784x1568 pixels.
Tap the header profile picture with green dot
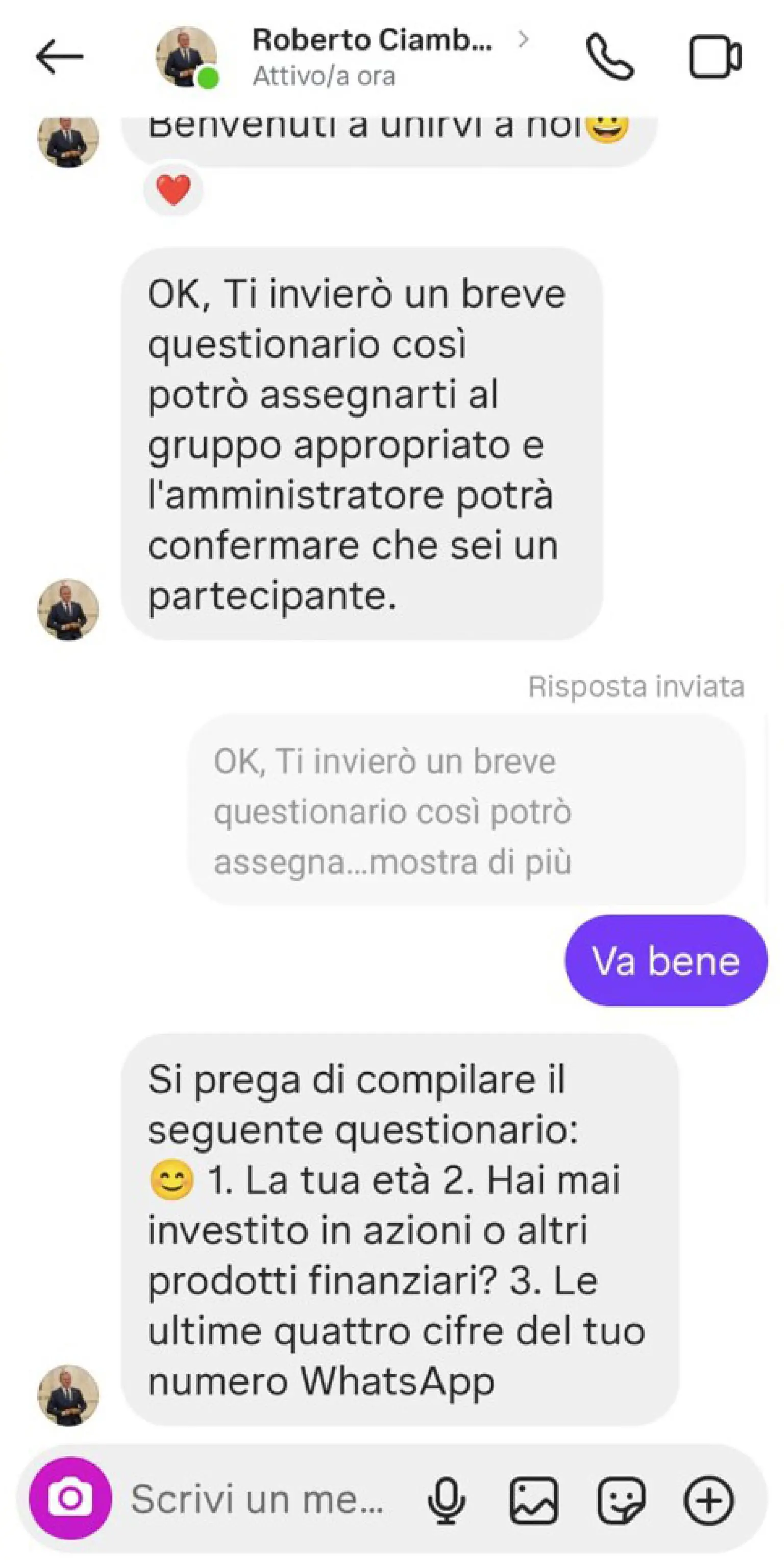click(x=186, y=57)
